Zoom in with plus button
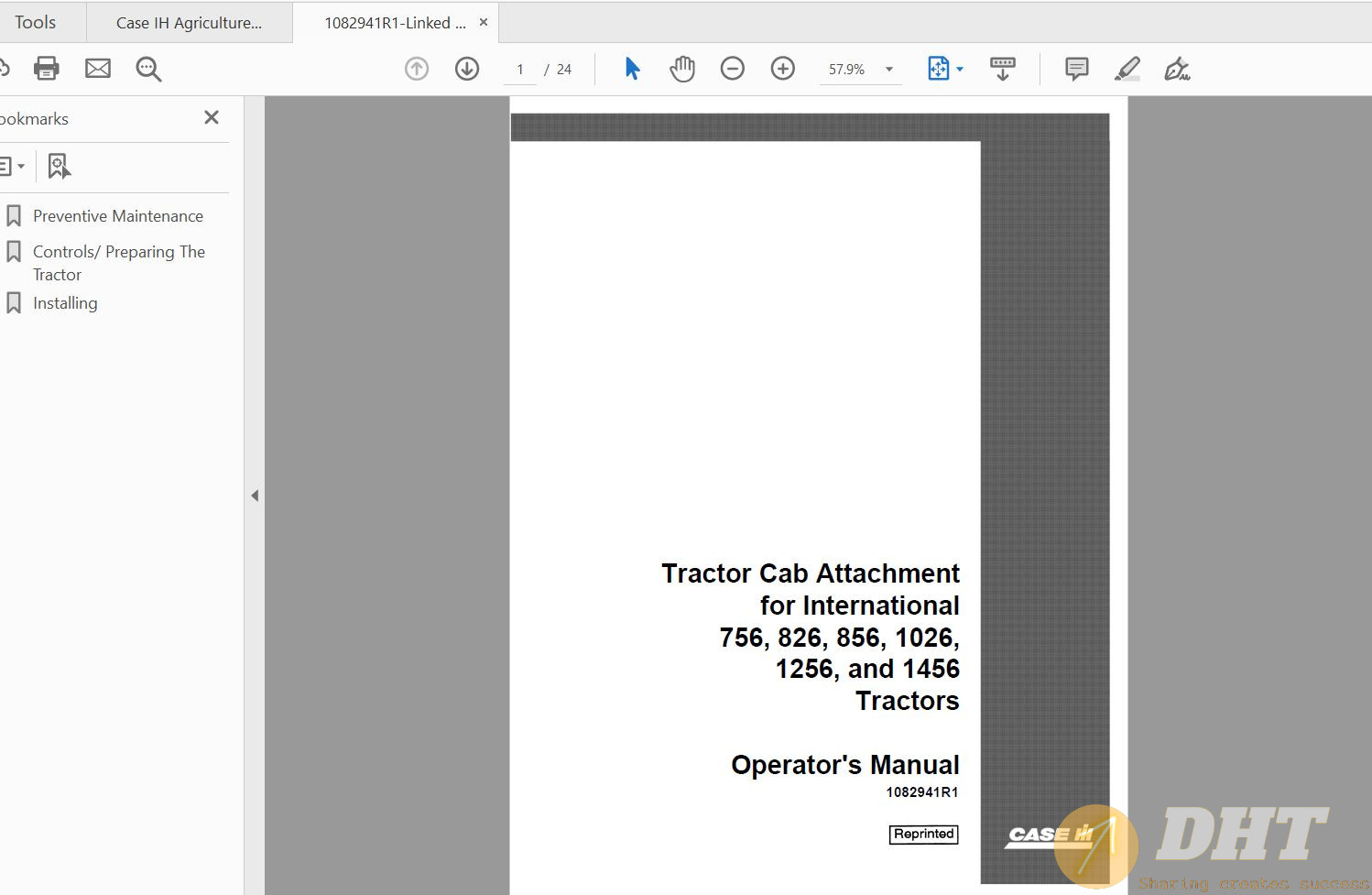The width and height of the screenshot is (1372, 895). (x=783, y=69)
